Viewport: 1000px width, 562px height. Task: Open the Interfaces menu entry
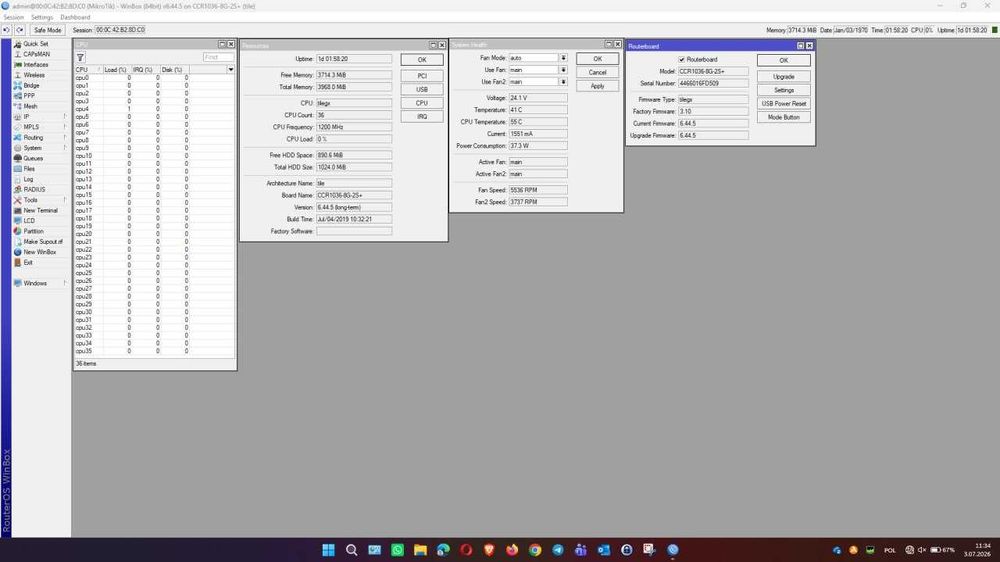(x=36, y=64)
